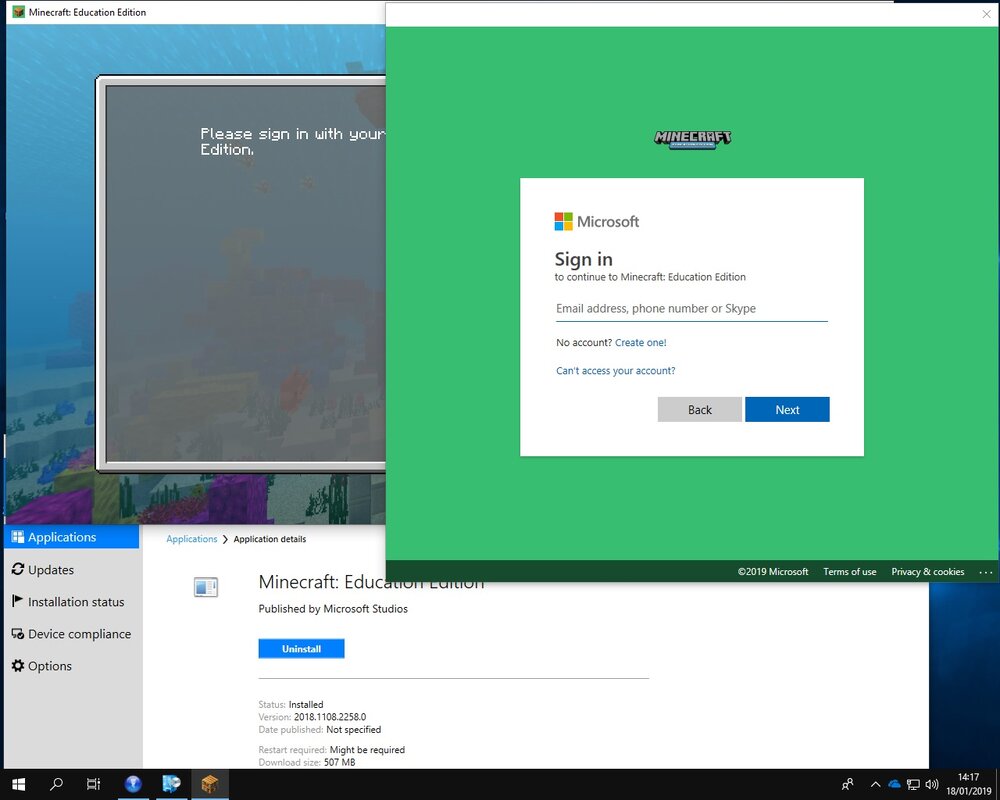Switch to Software Center taskbar icon
This screenshot has height=800, width=1000.
point(171,784)
